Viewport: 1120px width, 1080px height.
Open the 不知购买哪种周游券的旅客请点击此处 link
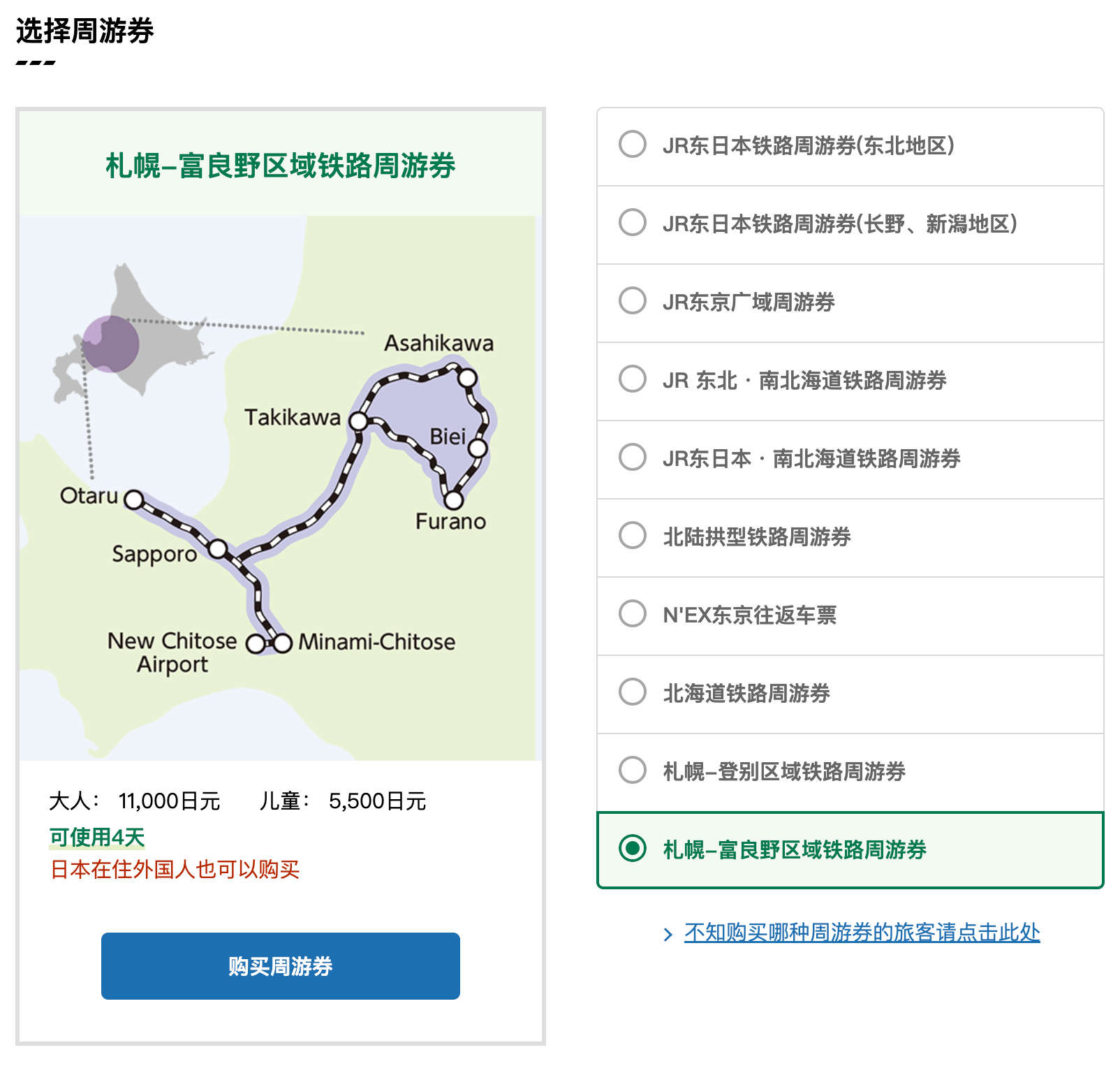click(x=862, y=933)
